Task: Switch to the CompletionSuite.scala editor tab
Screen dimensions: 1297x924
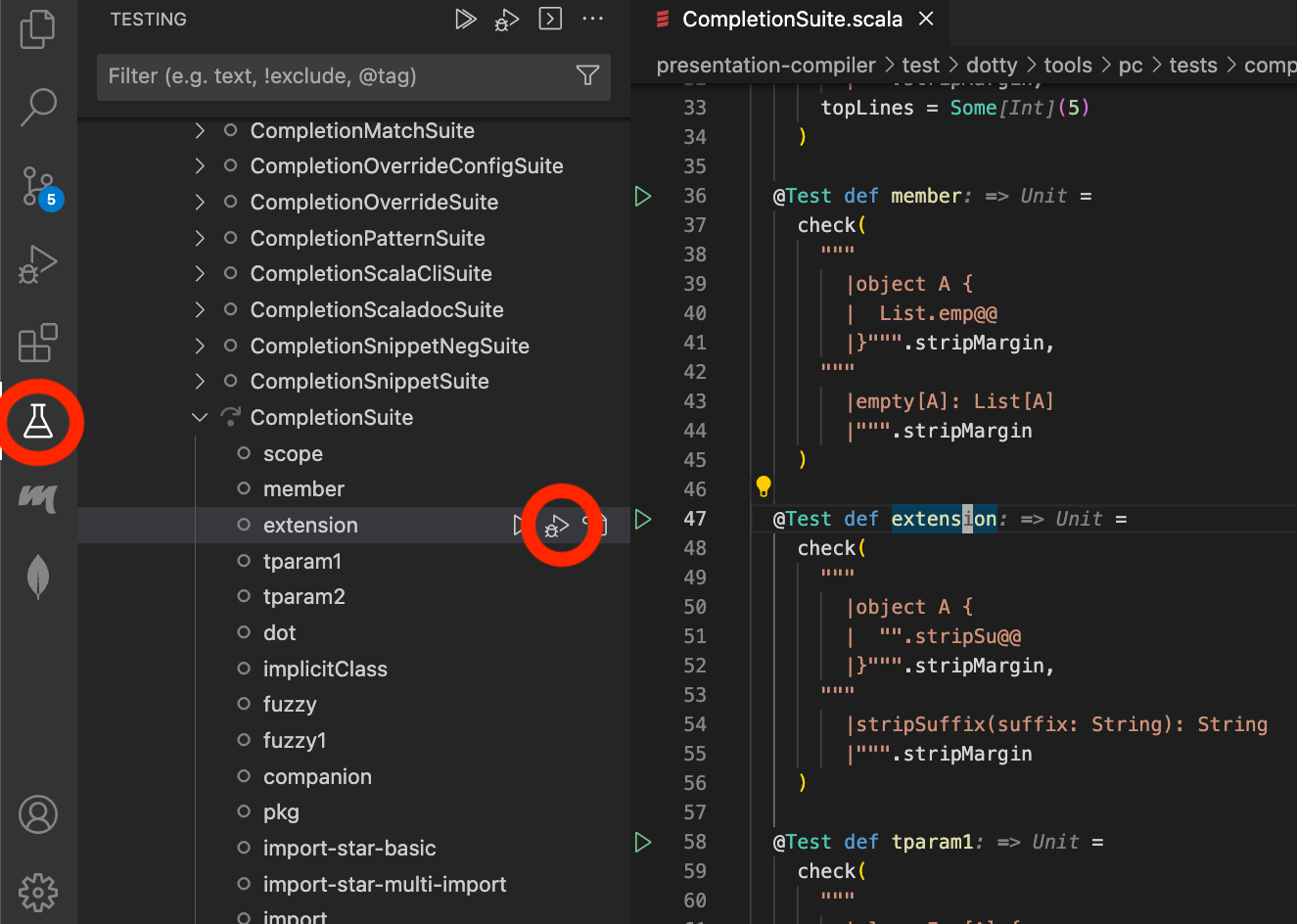Action: (793, 19)
